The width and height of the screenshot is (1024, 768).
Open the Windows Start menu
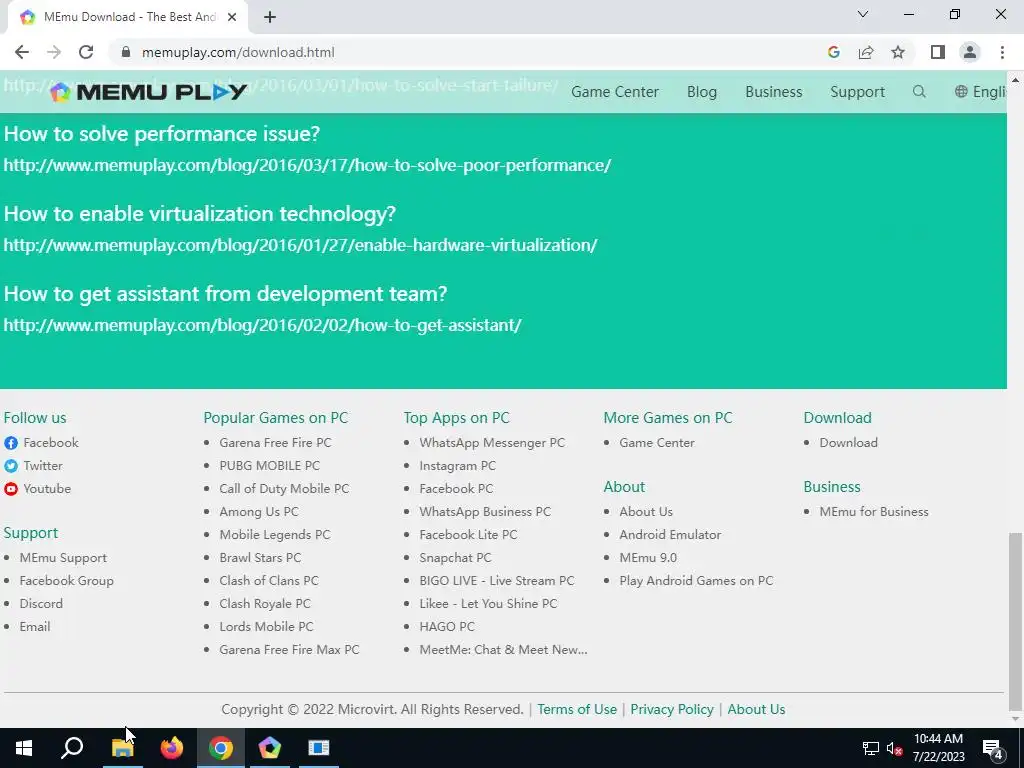click(x=24, y=748)
